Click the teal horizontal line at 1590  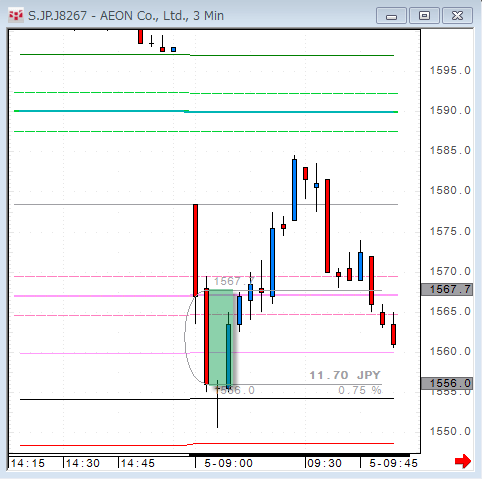pos(206,111)
